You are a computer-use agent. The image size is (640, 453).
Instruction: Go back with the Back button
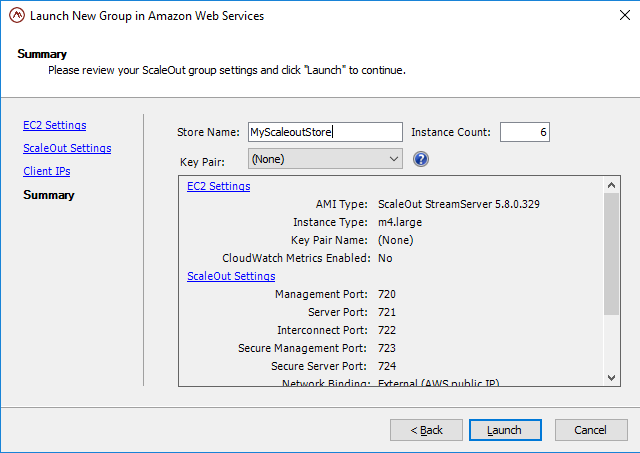[426, 430]
